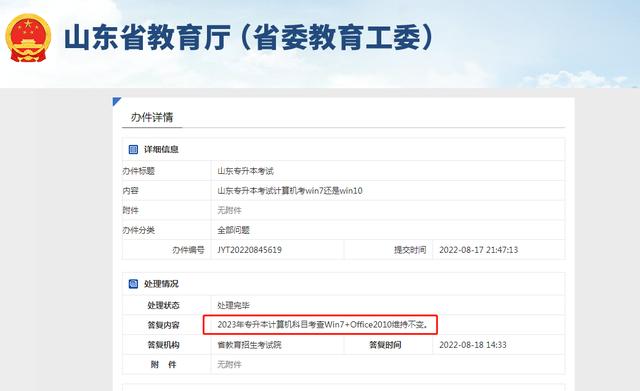This screenshot has width=640, height=391.
Task: Click the 处理情况 section label
Action: click(161, 284)
